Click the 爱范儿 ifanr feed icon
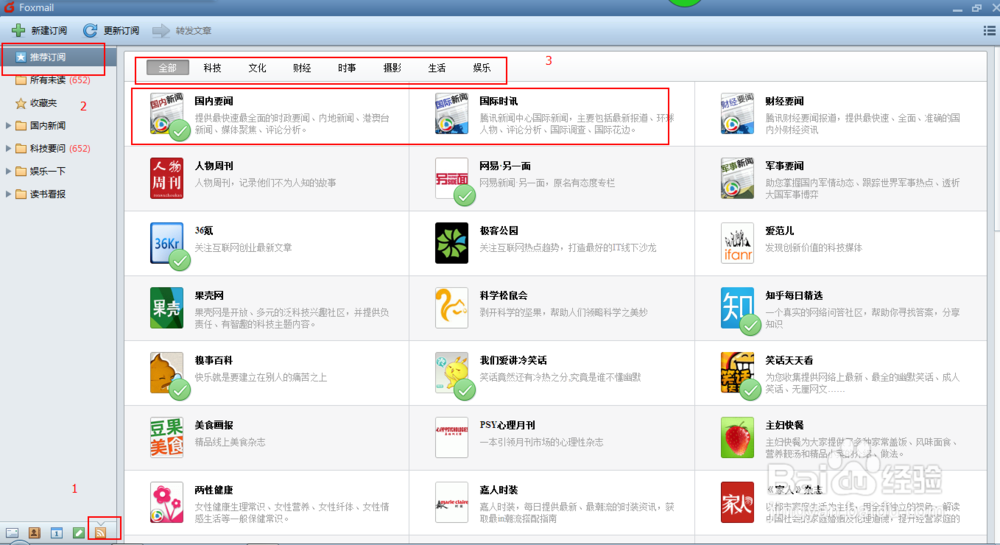Screen dimensions: 1000x545 point(737,243)
